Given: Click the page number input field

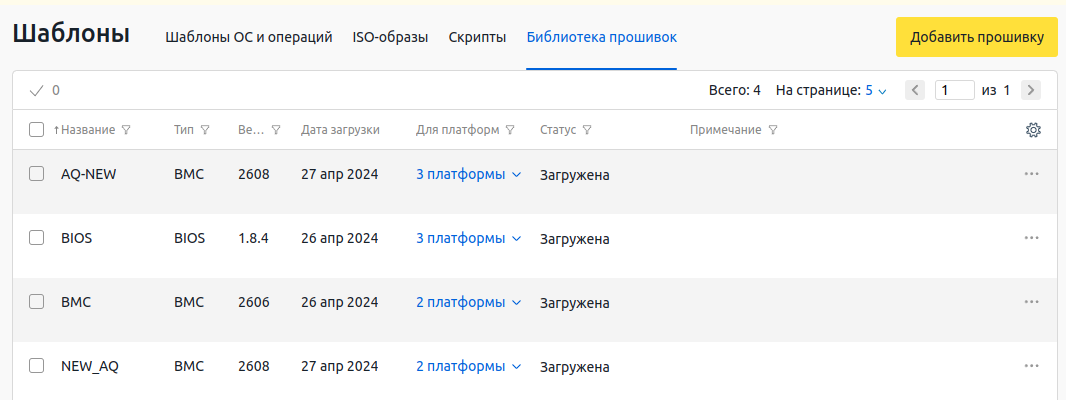Looking at the screenshot, I should click(955, 90).
